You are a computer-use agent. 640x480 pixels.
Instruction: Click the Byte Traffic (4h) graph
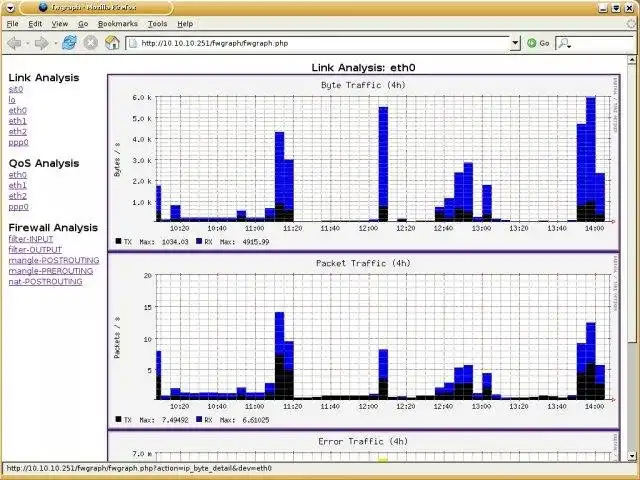pyautogui.click(x=364, y=163)
